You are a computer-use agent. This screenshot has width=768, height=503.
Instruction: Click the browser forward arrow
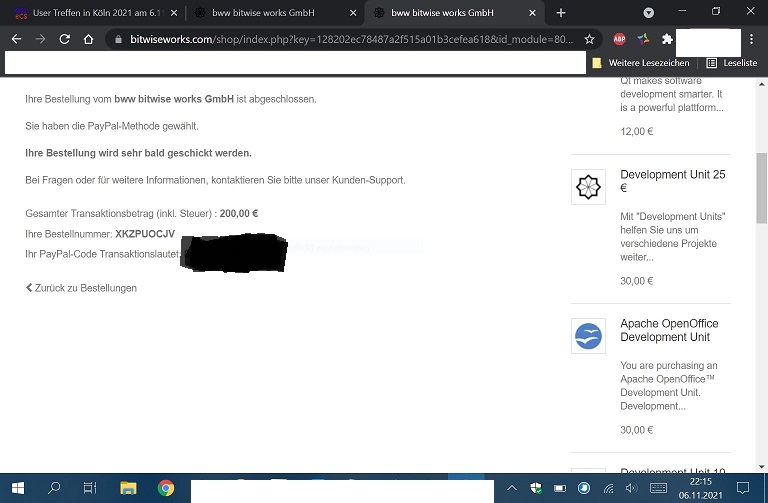click(40, 39)
